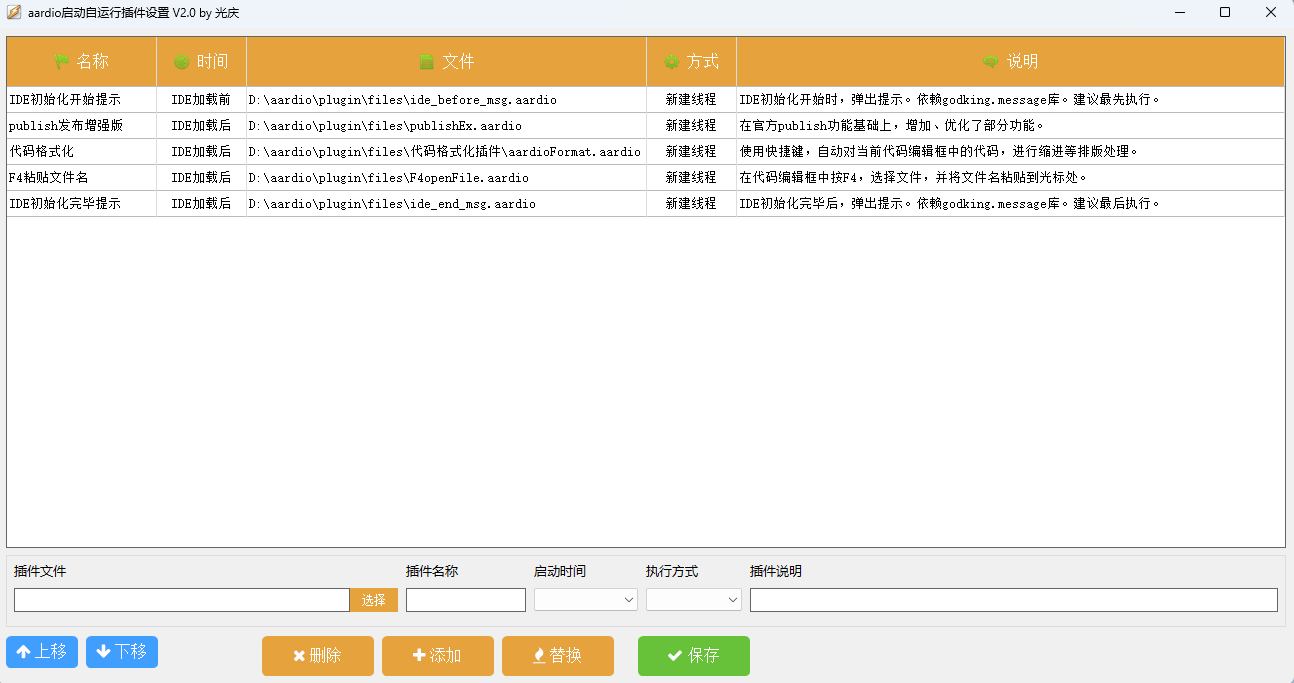Image resolution: width=1294 pixels, height=683 pixels.
Task: Click the gear icon beside 方式 header
Action: [671, 62]
